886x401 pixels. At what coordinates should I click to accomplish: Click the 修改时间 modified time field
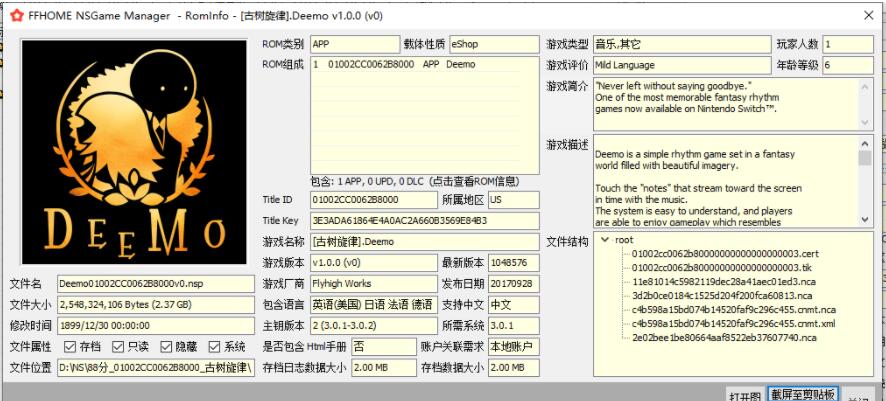click(x=156, y=326)
